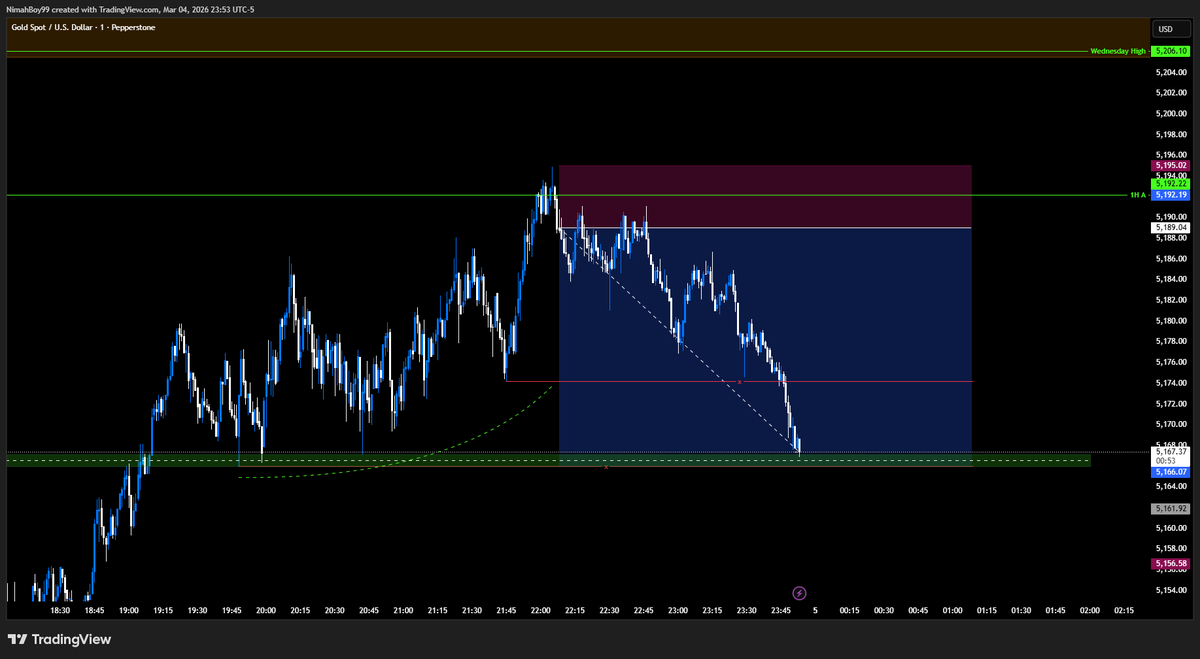The image size is (1200, 659).
Task: Select the 1H A horizontal line label
Action: coord(1138,195)
